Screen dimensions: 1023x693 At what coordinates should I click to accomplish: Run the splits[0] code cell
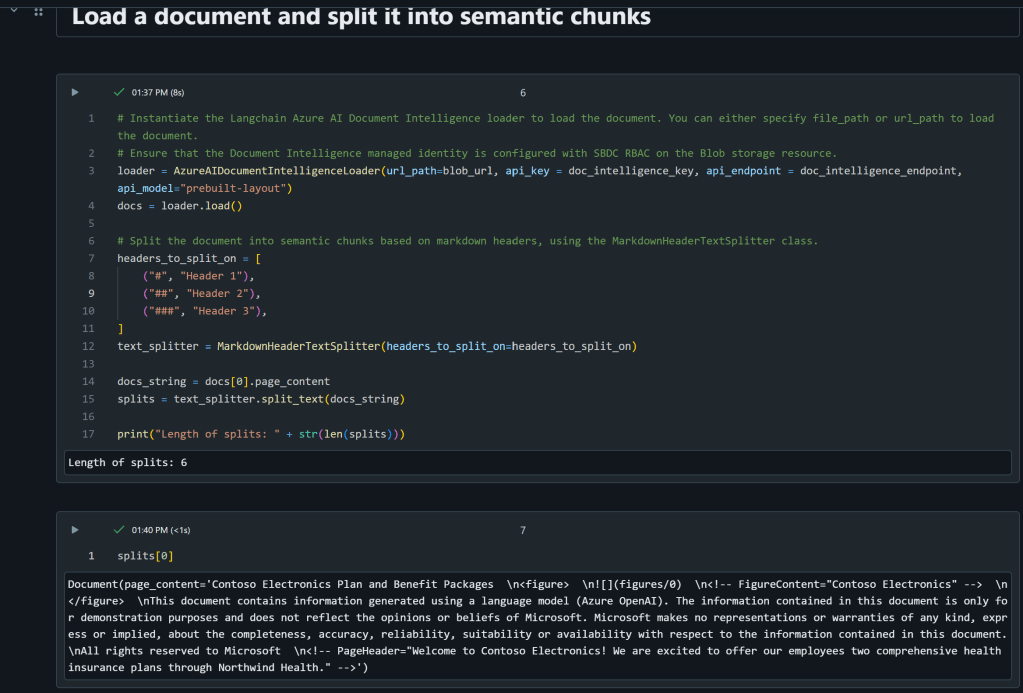[x=74, y=530]
